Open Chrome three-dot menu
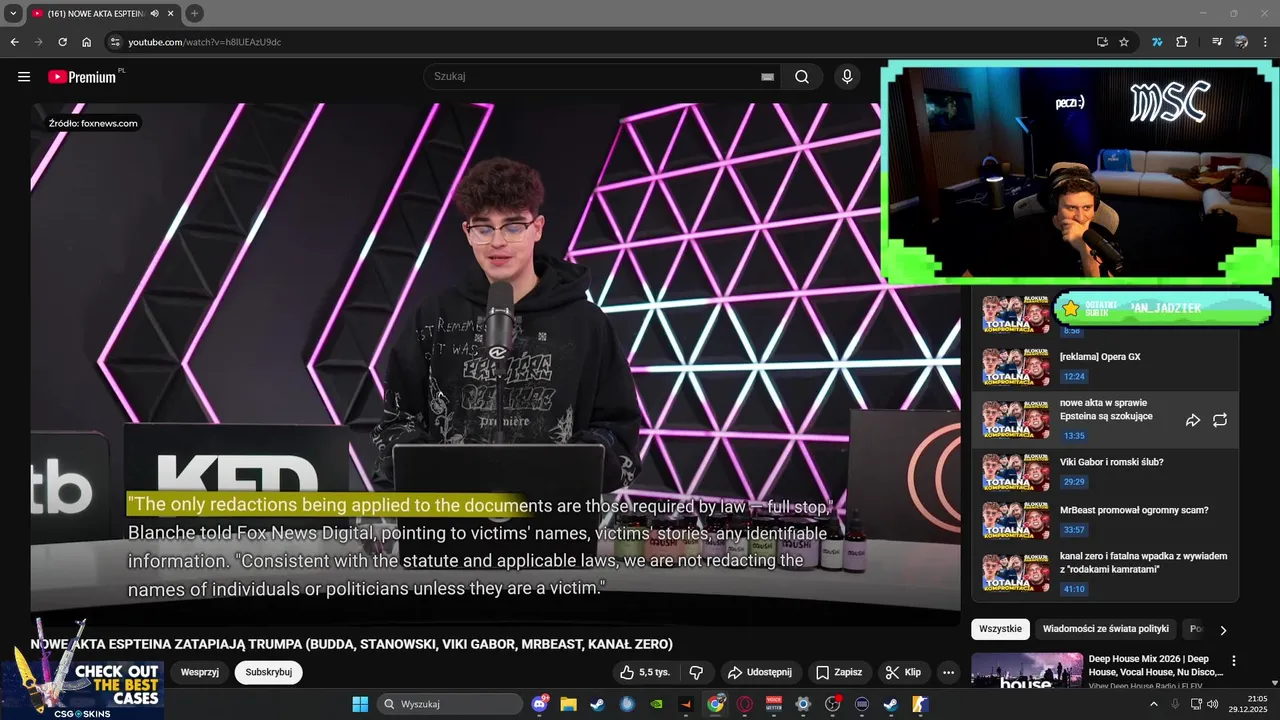This screenshot has height=720, width=1280. click(1266, 42)
